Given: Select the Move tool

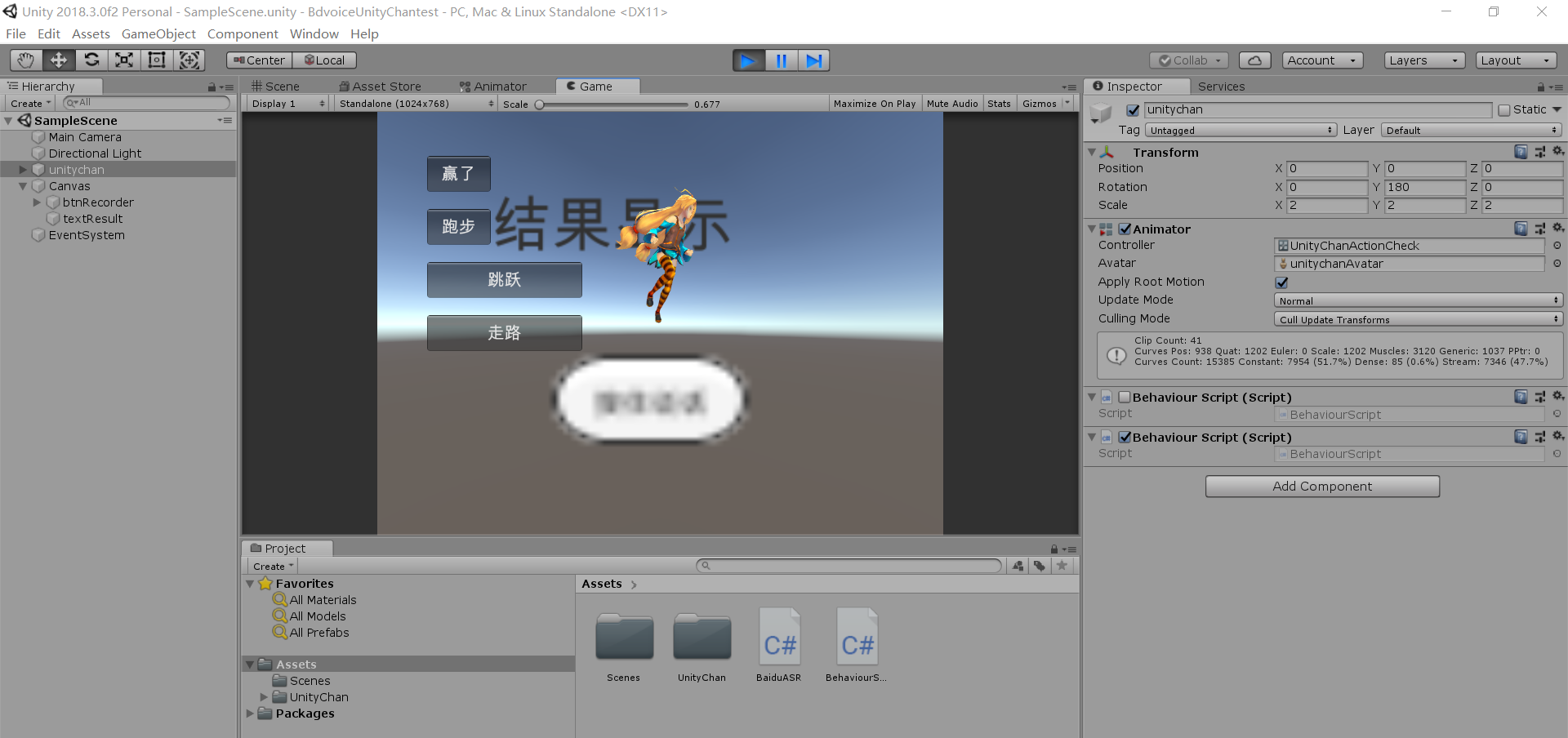Looking at the screenshot, I should pyautogui.click(x=58, y=60).
